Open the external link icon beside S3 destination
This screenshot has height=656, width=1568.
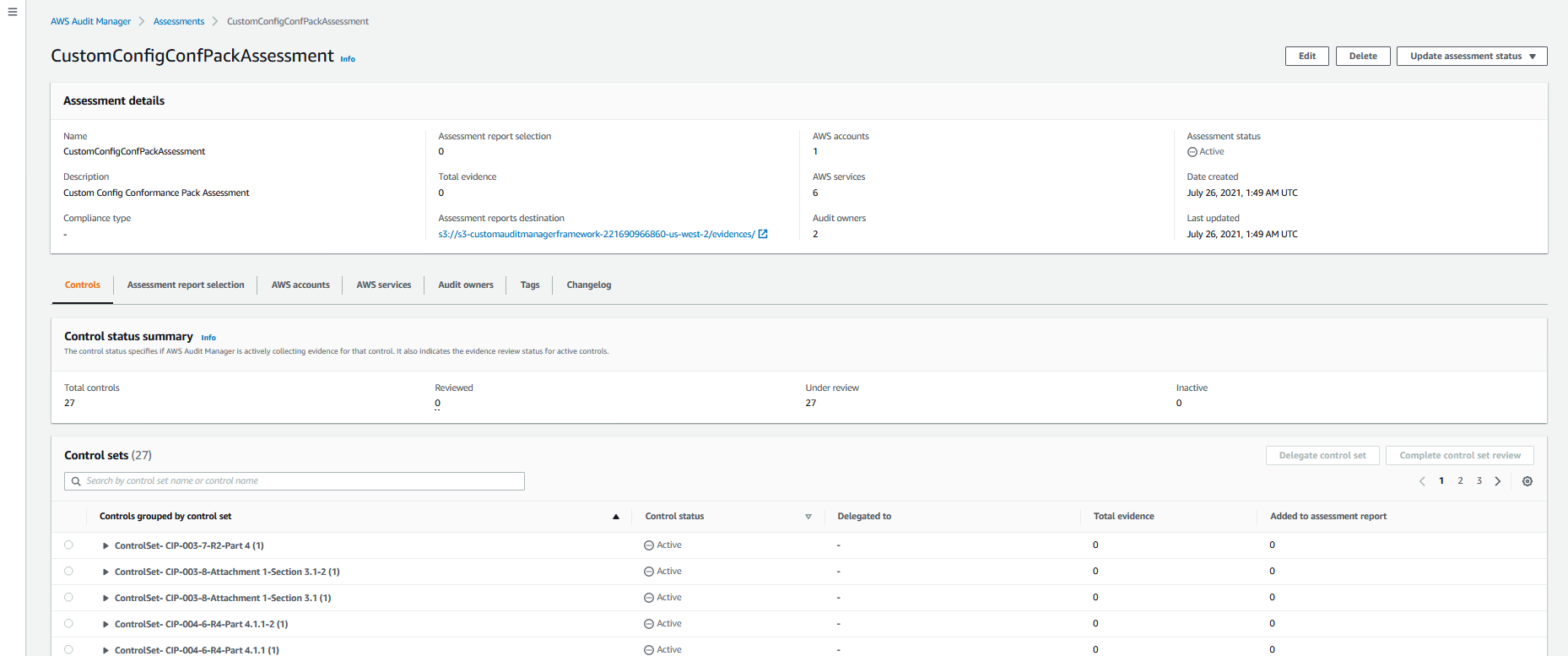pyautogui.click(x=763, y=234)
